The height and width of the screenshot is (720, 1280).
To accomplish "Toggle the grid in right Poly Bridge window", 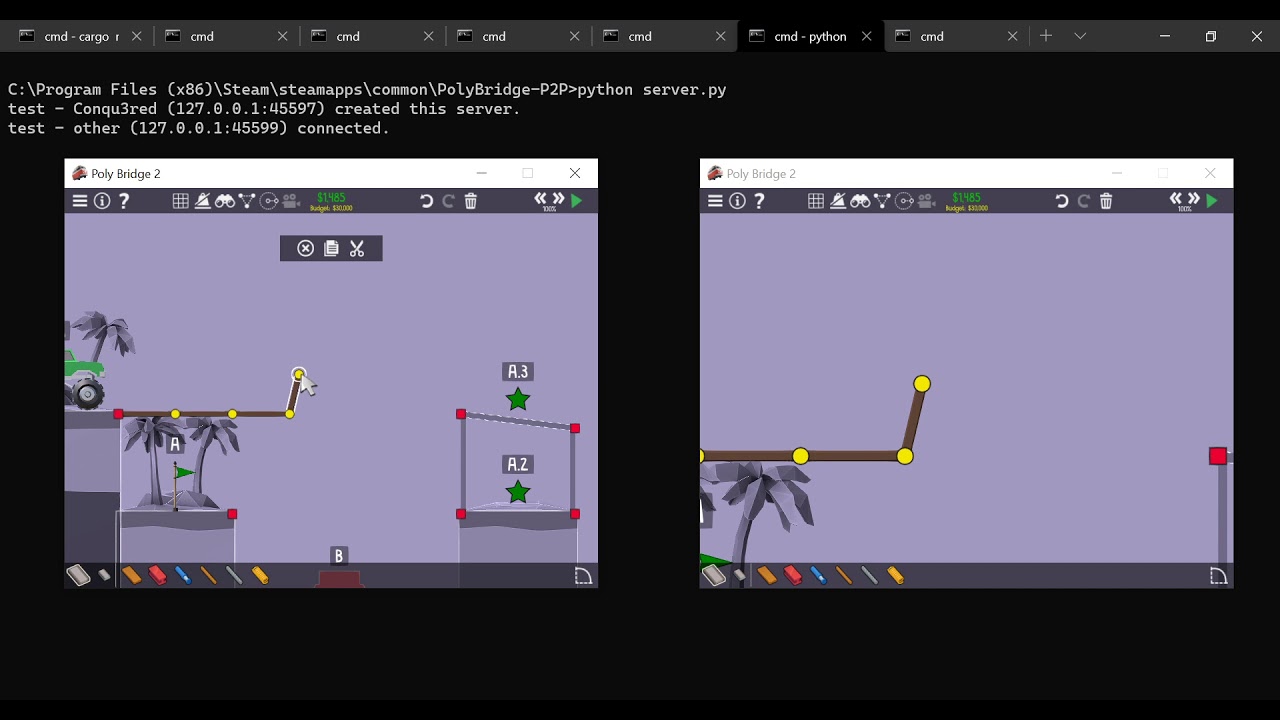I will tap(816, 201).
